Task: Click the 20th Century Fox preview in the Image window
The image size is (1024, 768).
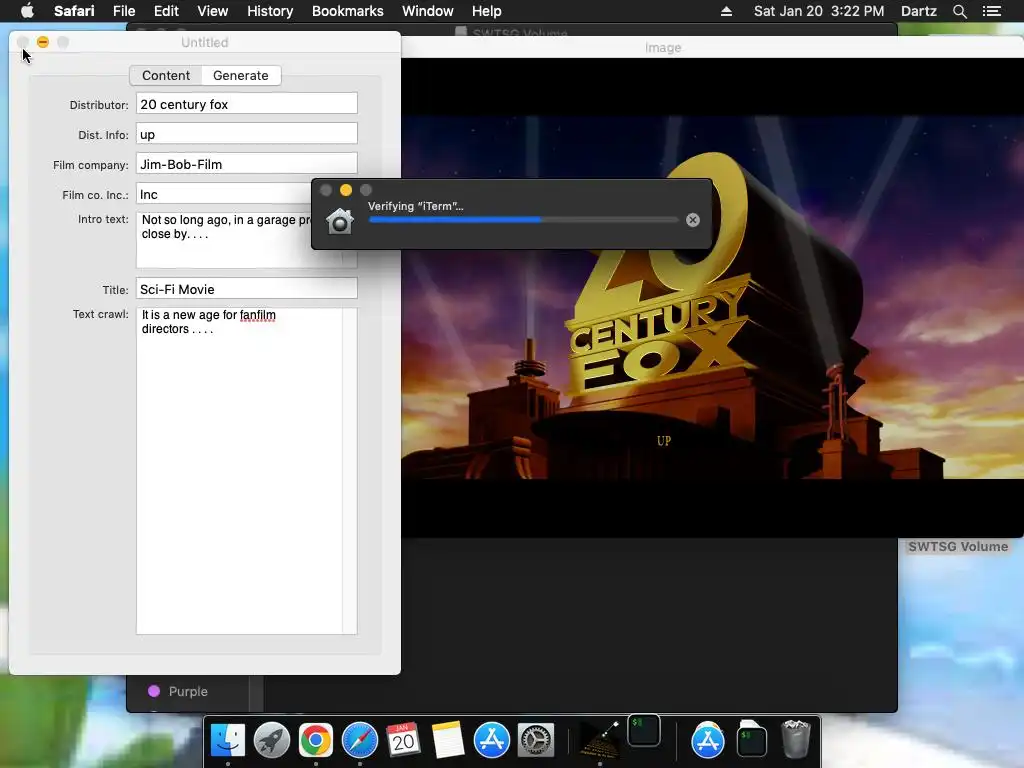Action: [712, 297]
